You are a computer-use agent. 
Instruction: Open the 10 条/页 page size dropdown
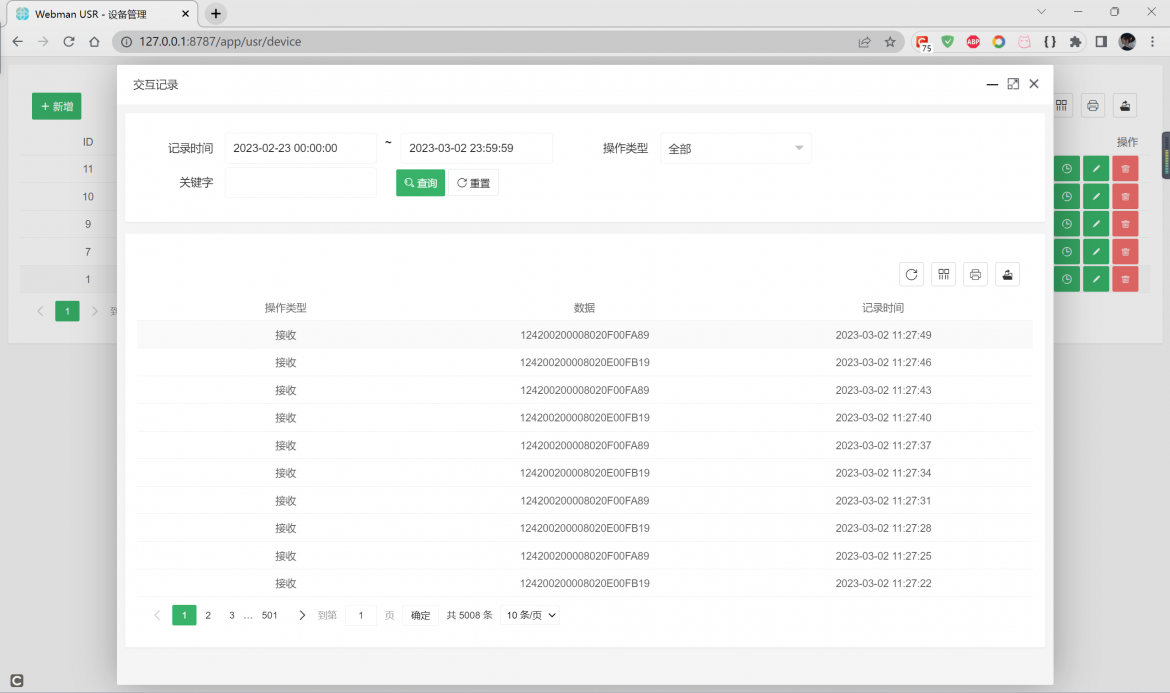click(531, 615)
